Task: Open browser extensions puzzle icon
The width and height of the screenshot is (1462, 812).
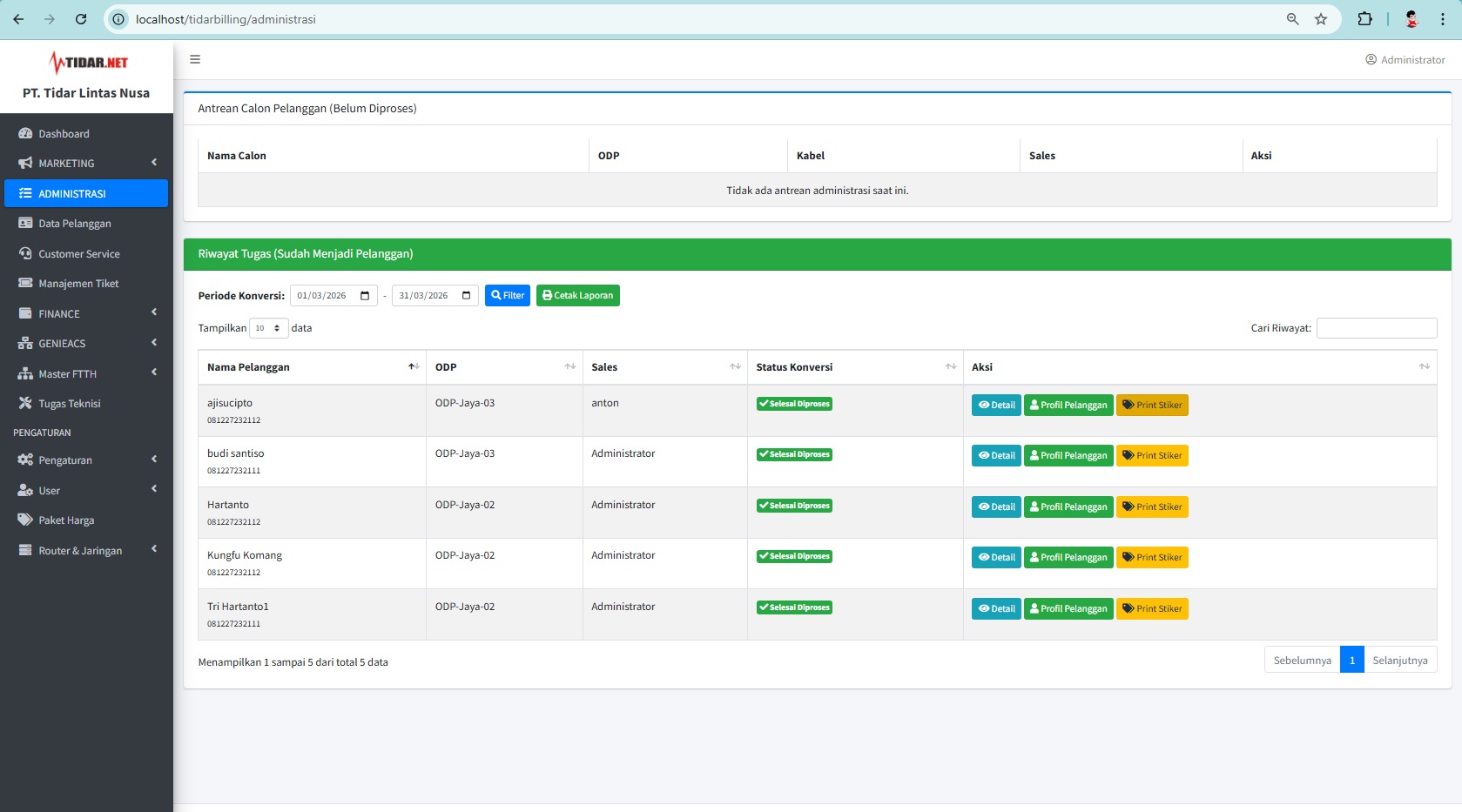Action: (1364, 19)
